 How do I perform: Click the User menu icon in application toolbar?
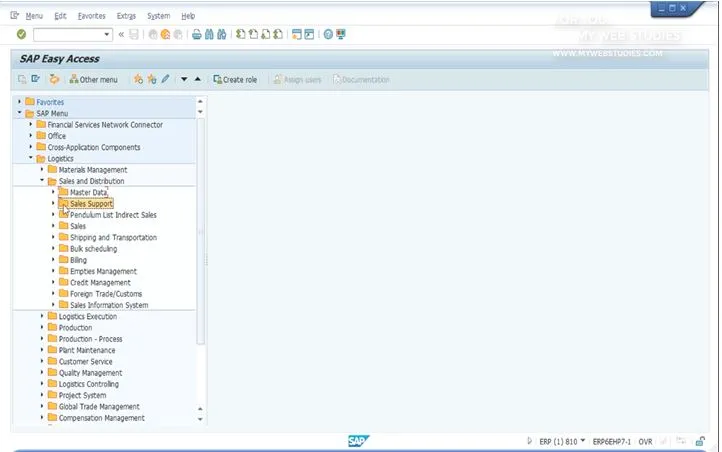[x=22, y=79]
